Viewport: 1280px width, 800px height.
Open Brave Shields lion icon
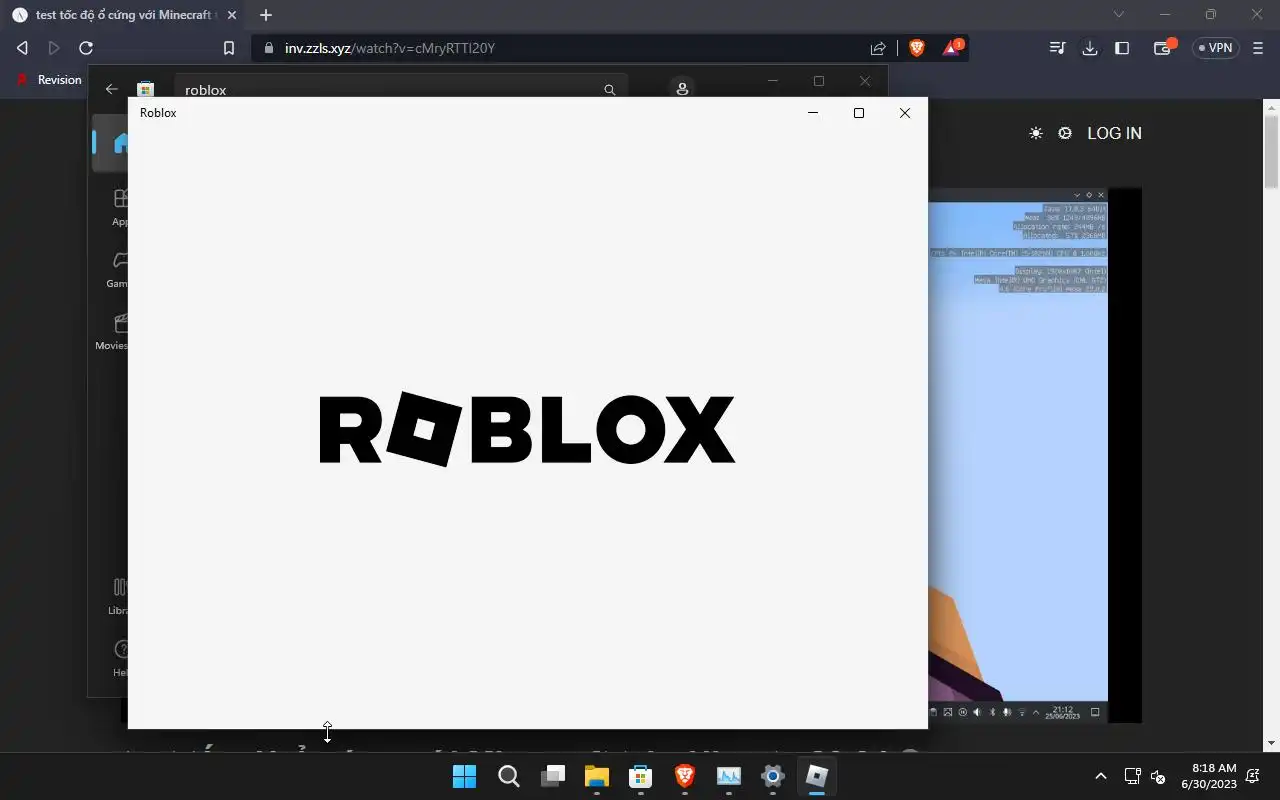click(917, 48)
